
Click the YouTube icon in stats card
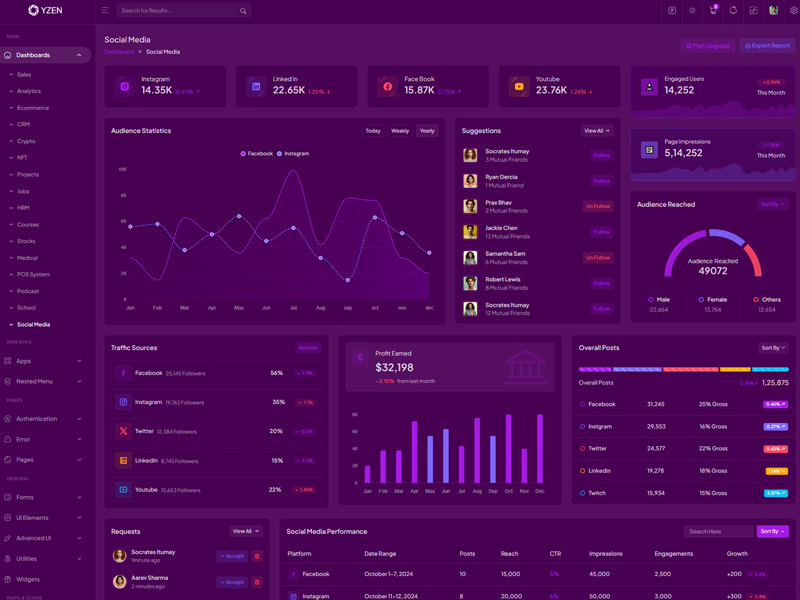tap(519, 87)
